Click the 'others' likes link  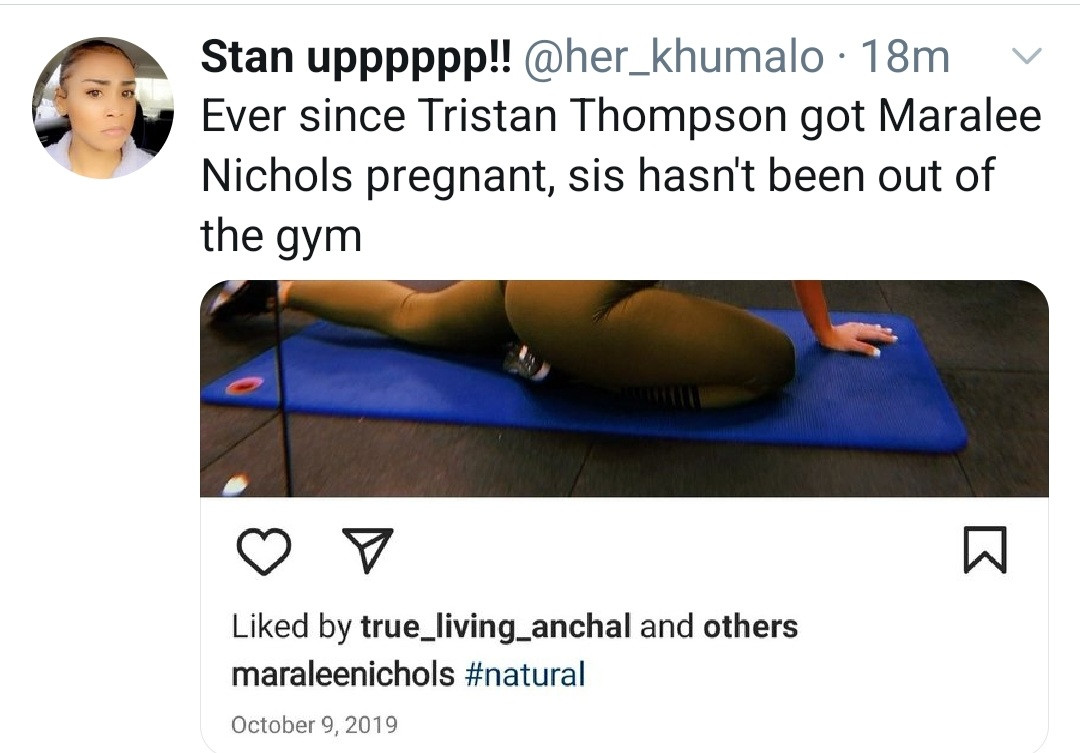pyautogui.click(x=750, y=627)
